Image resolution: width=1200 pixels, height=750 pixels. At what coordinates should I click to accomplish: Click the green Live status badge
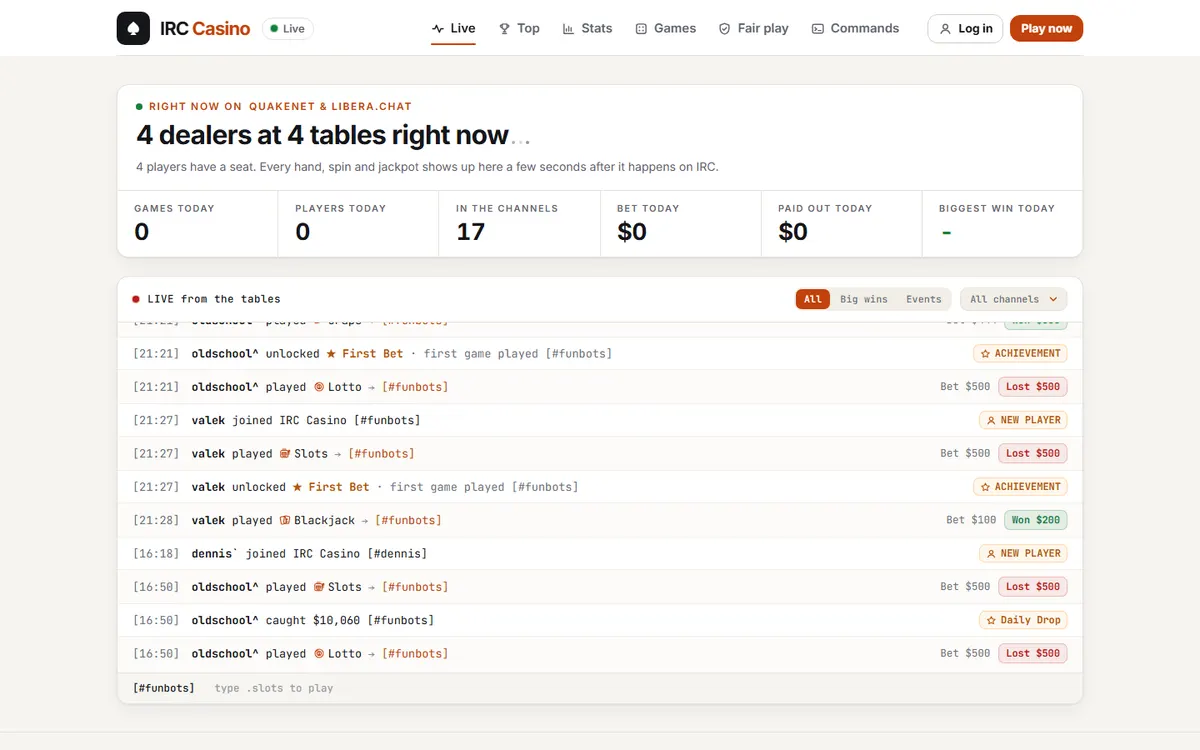[287, 29]
